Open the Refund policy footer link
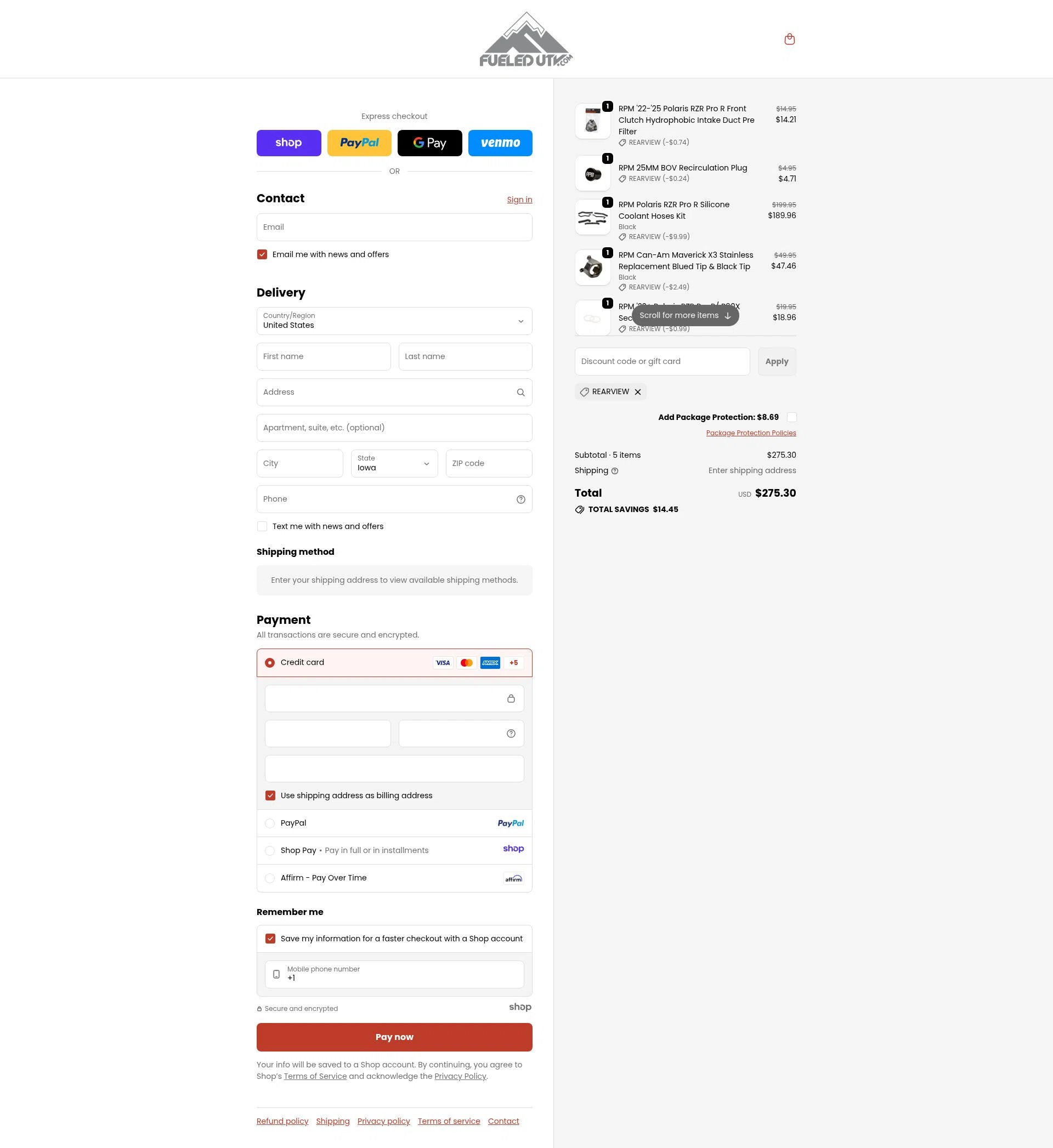Screen dimensions: 1053x1148 click(282, 1121)
